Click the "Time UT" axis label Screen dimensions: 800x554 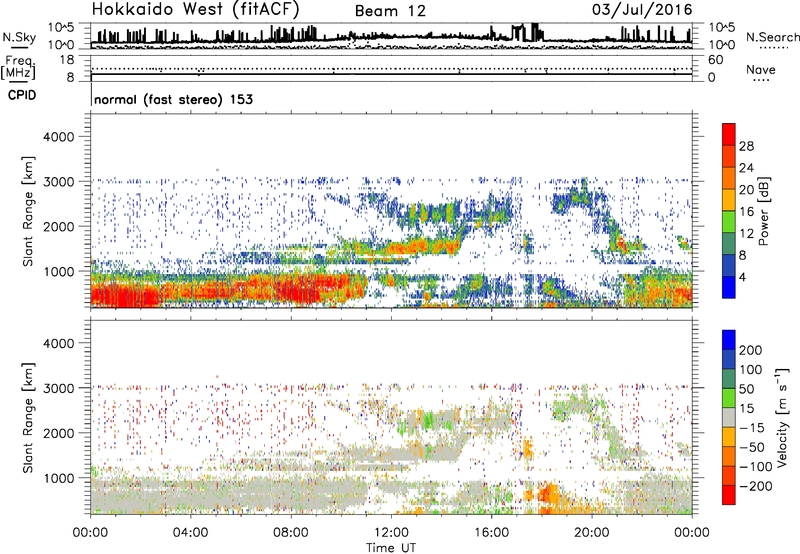[x=391, y=548]
